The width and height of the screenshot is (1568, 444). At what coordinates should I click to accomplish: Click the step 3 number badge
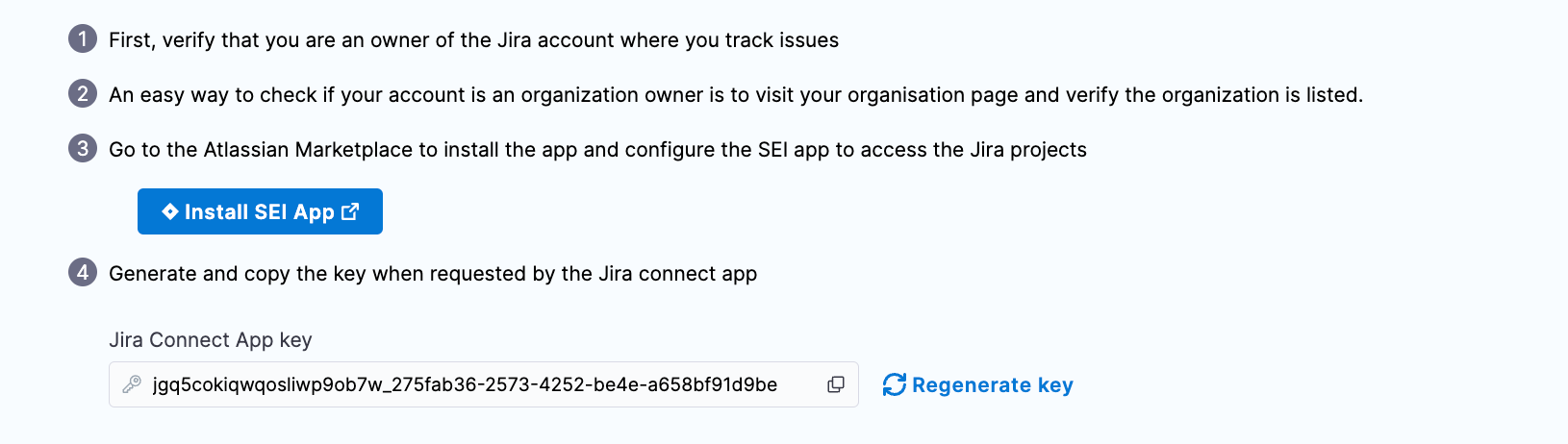pyautogui.click(x=83, y=148)
